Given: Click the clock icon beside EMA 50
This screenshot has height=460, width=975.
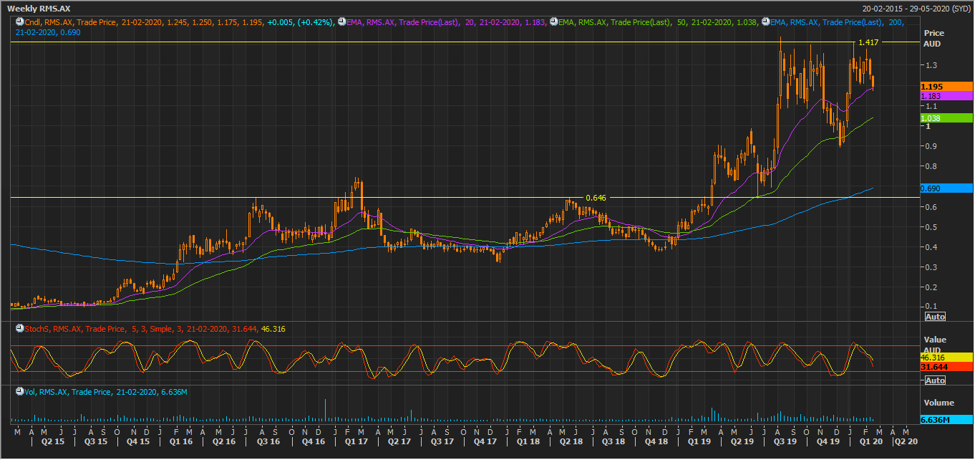Looking at the screenshot, I should 553,22.
